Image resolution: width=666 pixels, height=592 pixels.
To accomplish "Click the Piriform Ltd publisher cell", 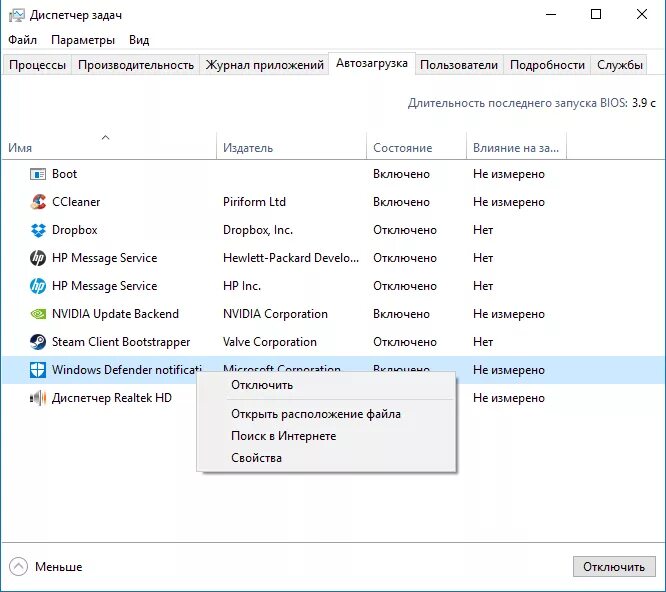I will pyautogui.click(x=254, y=202).
